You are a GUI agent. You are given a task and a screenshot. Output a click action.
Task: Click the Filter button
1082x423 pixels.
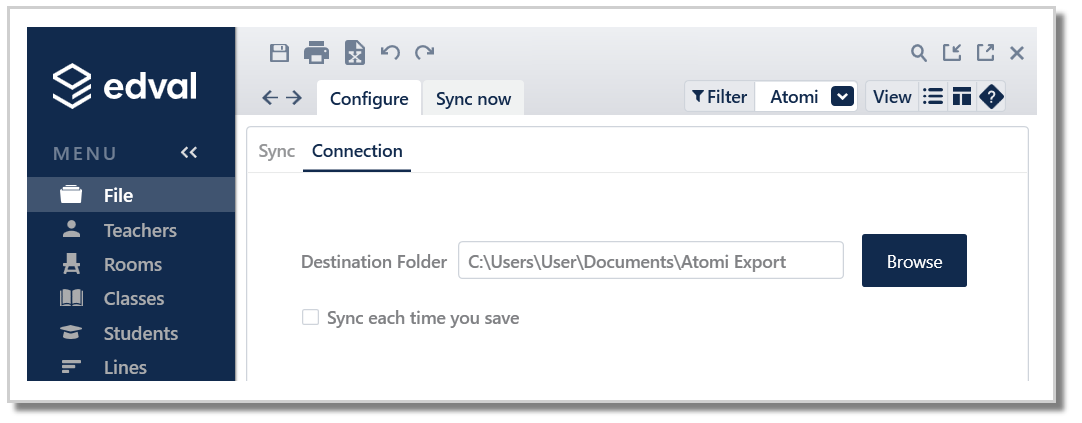coord(720,97)
